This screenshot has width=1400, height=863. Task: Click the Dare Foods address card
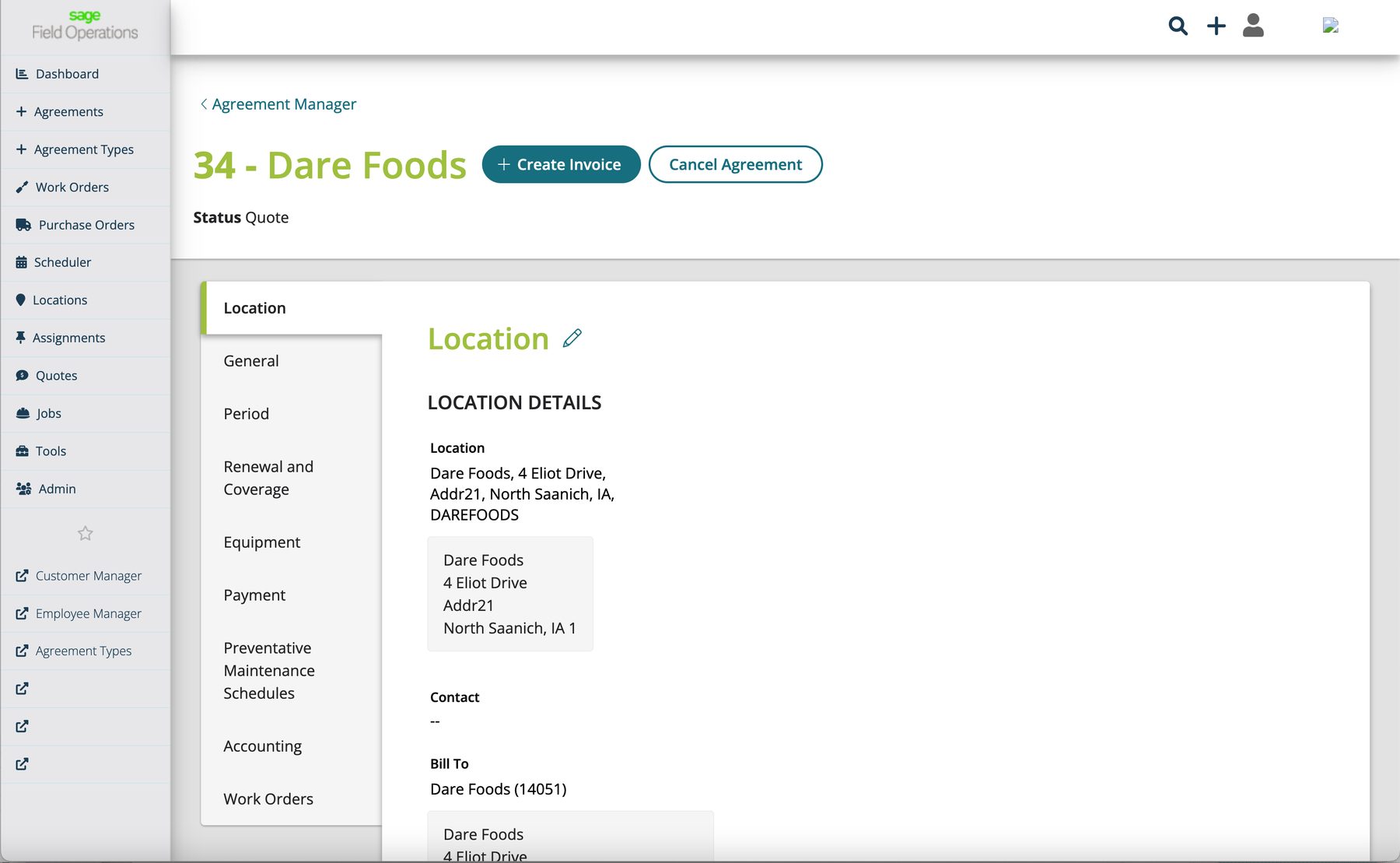[510, 594]
